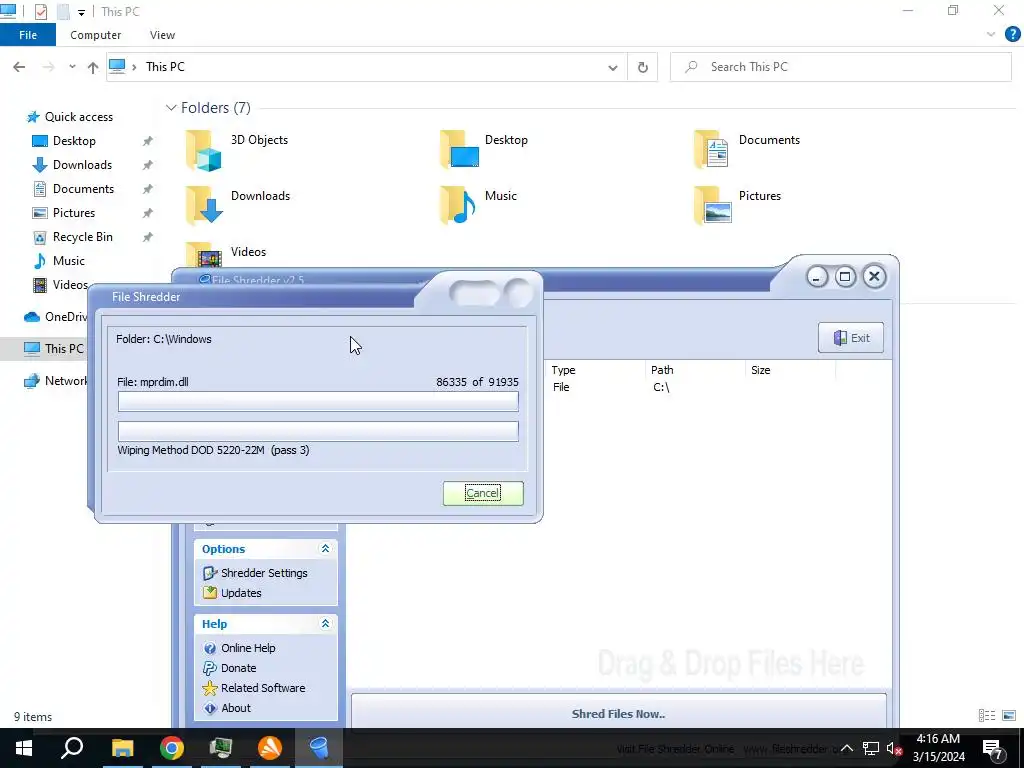Open the Windows Start menu
This screenshot has height=768, width=1024.
click(24, 748)
